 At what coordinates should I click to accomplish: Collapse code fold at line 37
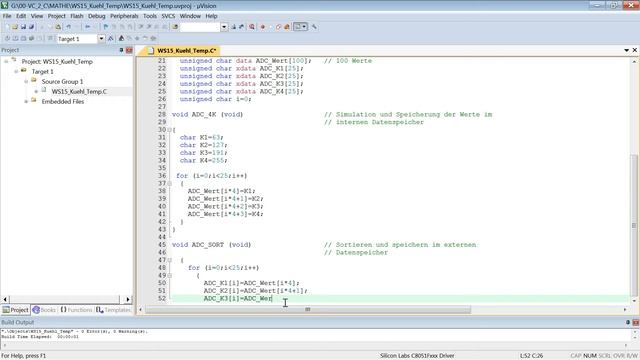coord(170,184)
